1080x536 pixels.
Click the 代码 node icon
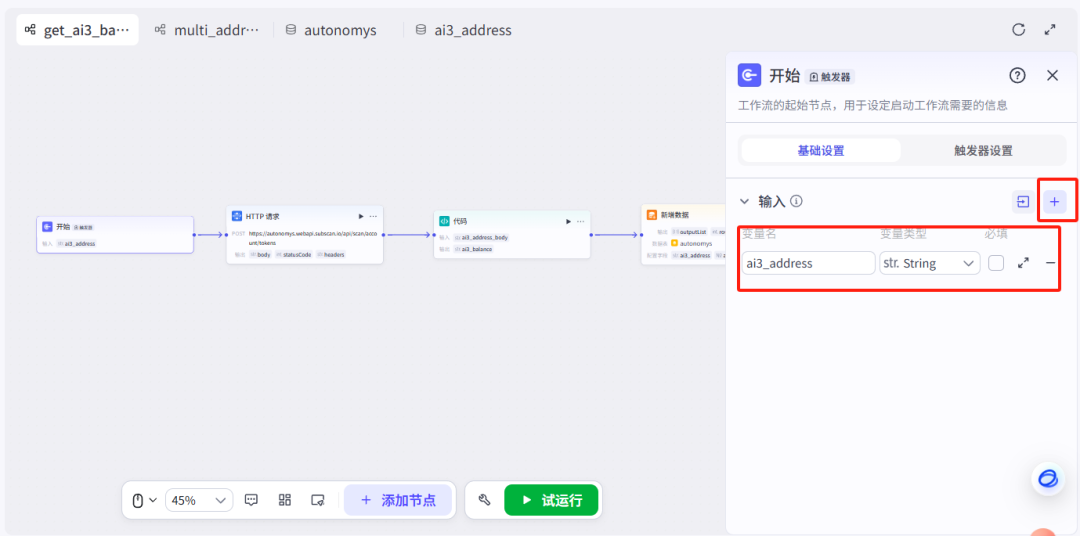tap(444, 221)
